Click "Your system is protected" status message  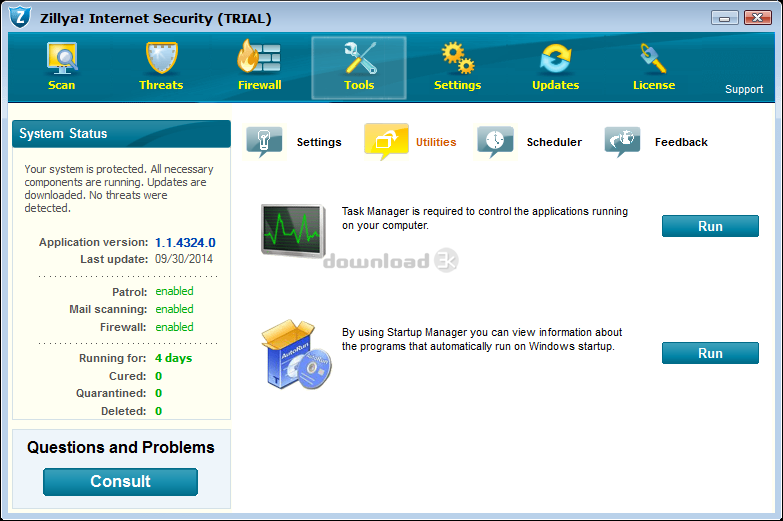[x=119, y=188]
